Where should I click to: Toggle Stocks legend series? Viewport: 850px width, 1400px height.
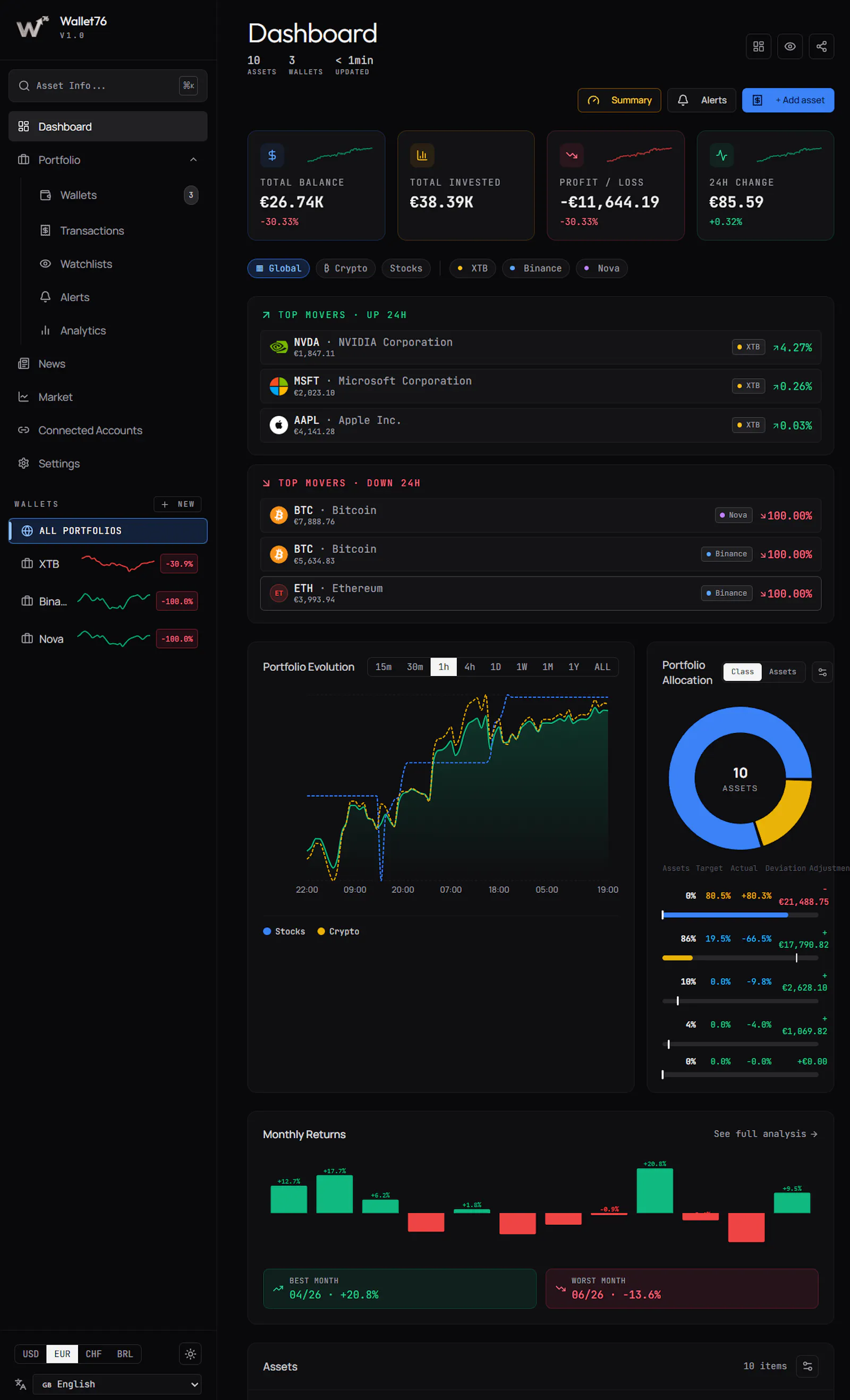coord(284,931)
